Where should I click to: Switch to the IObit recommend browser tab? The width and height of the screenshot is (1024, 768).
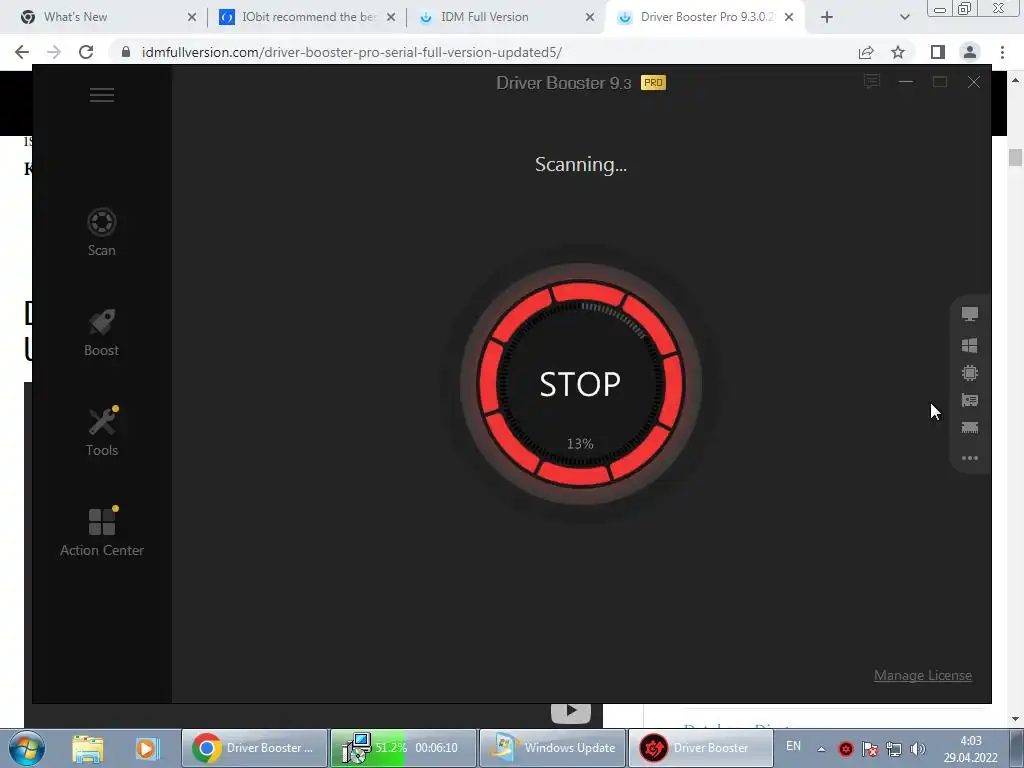click(x=308, y=17)
